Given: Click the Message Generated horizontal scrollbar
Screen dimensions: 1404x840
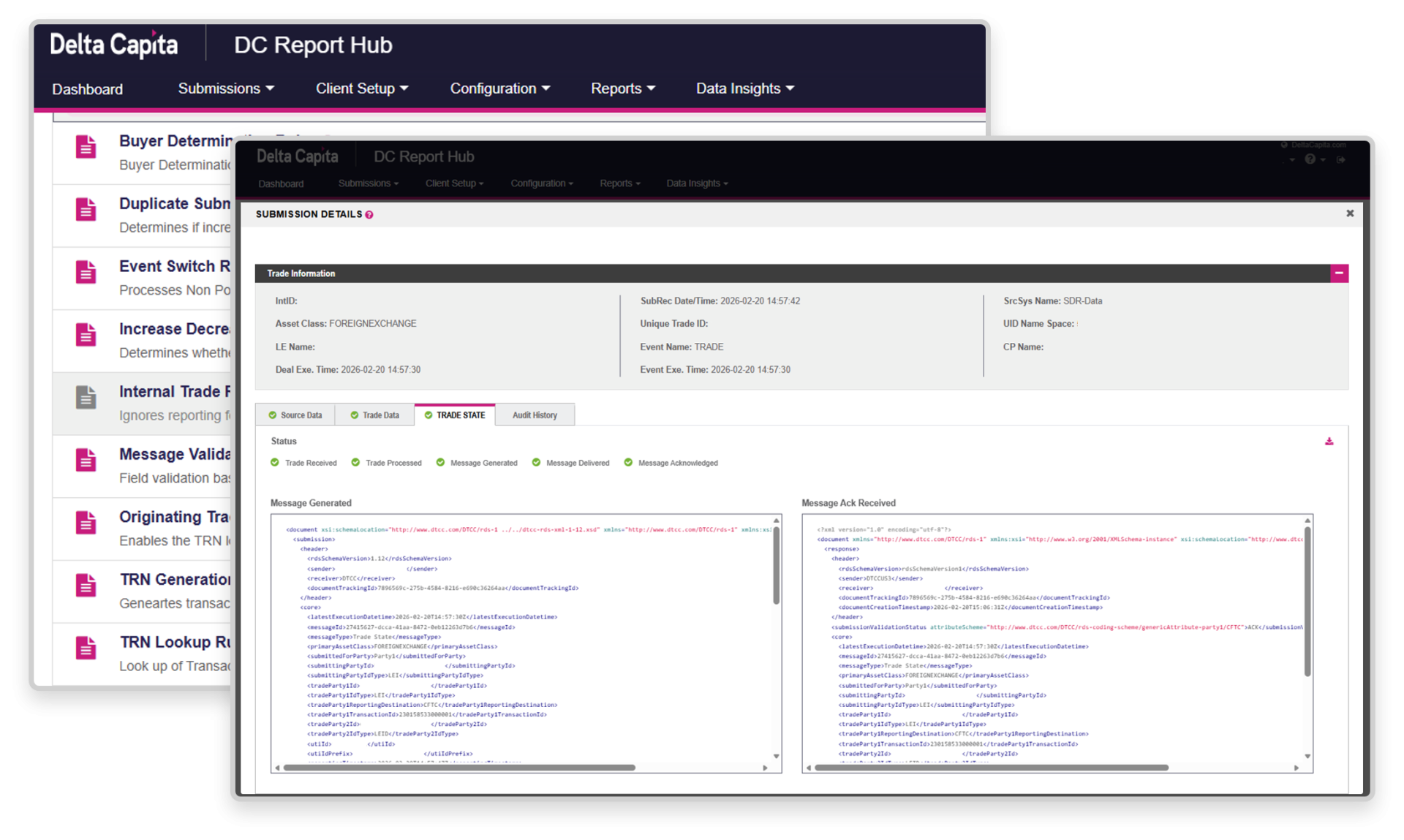Looking at the screenshot, I should (458, 768).
